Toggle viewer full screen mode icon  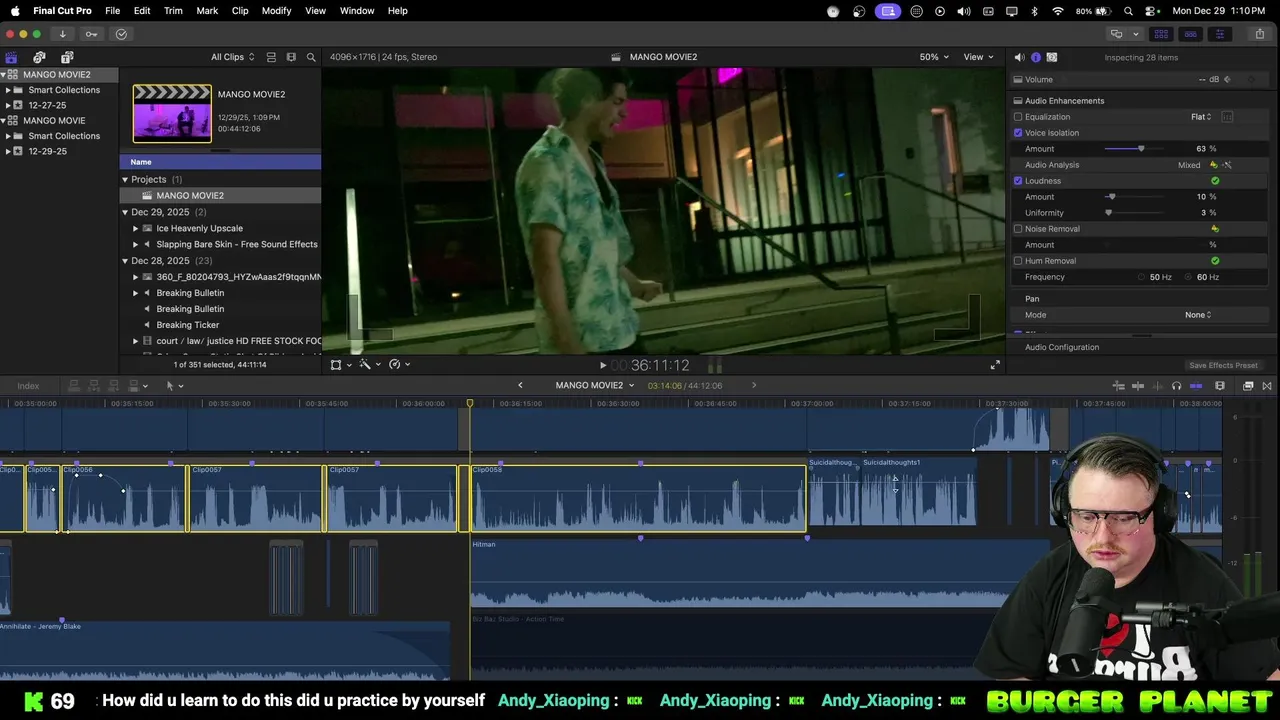[x=994, y=365]
